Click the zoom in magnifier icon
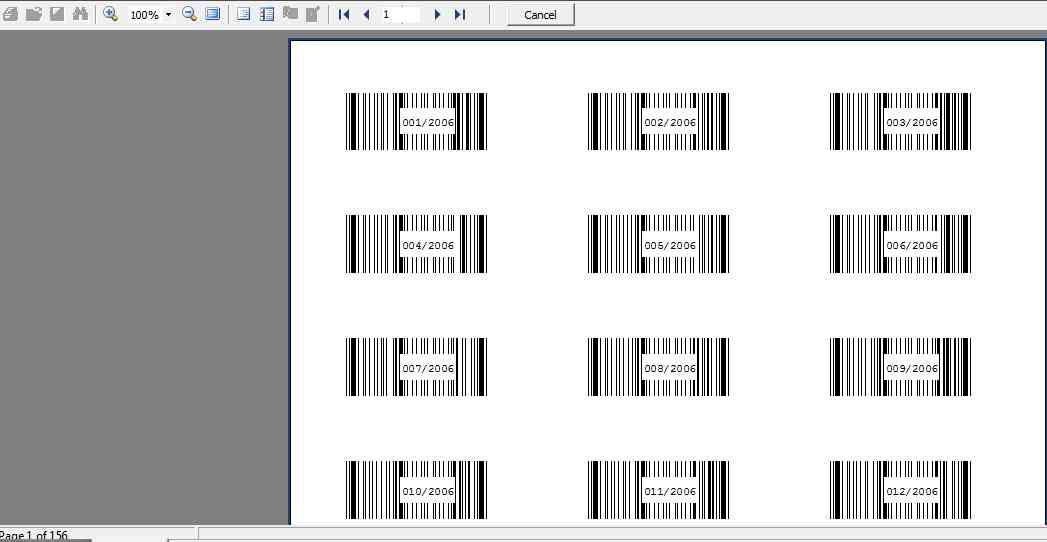 (111, 14)
